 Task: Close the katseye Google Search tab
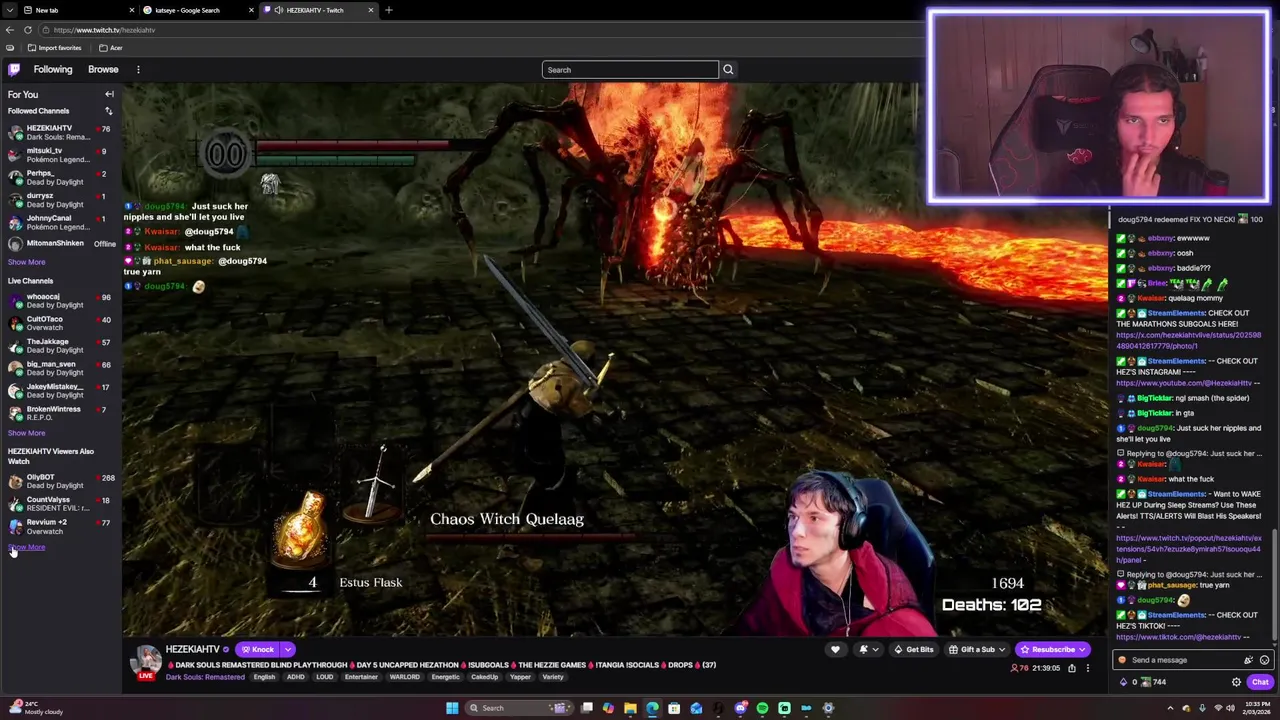pos(251,10)
